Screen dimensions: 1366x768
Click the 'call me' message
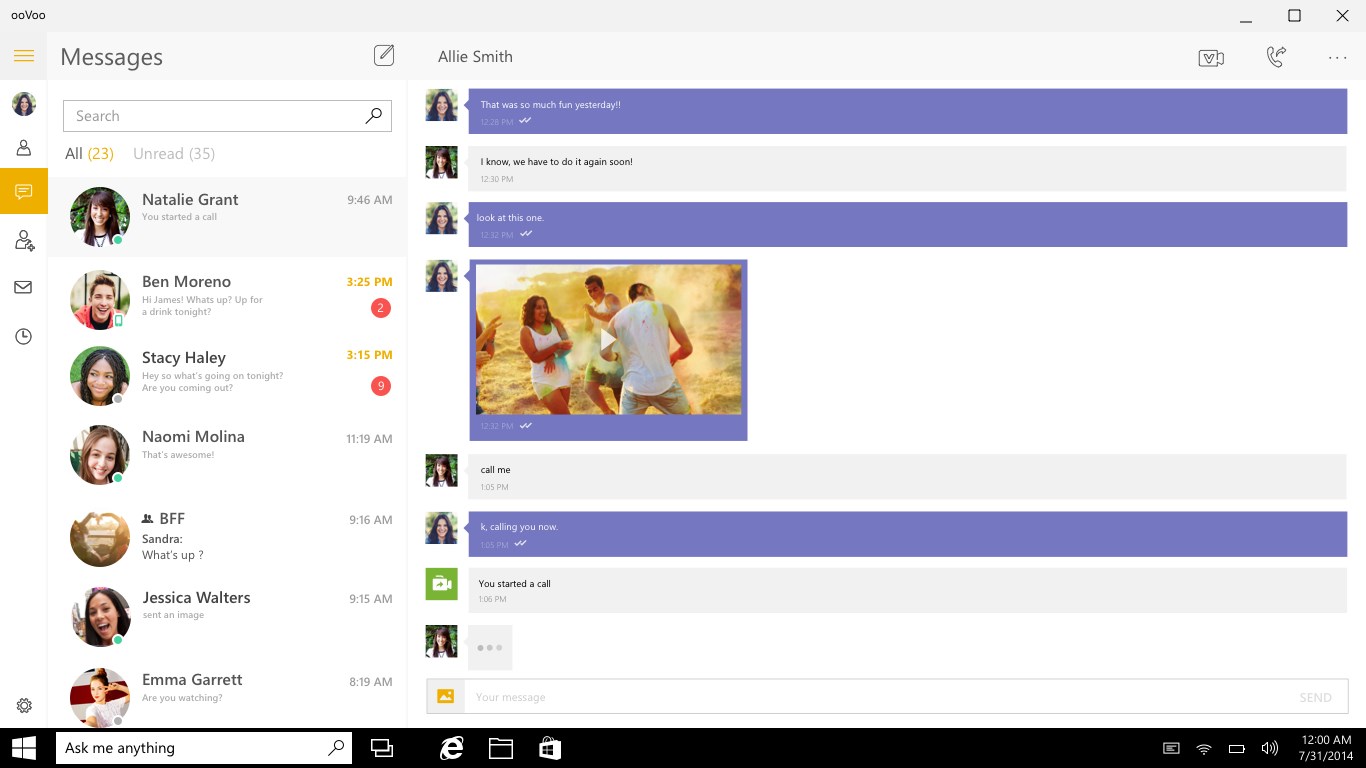pos(908,477)
